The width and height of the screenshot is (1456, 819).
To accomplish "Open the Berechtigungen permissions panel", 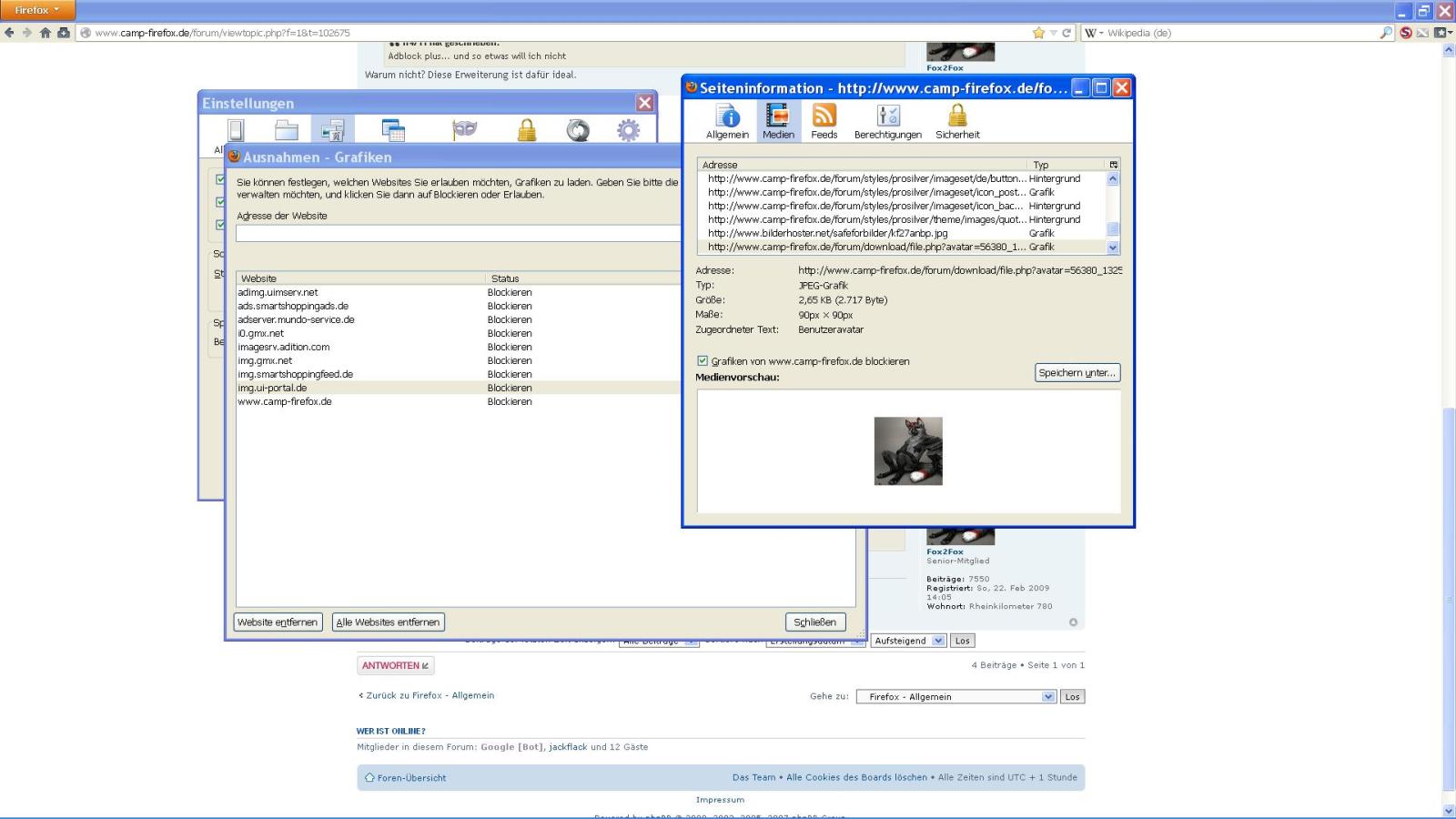I will (887, 121).
